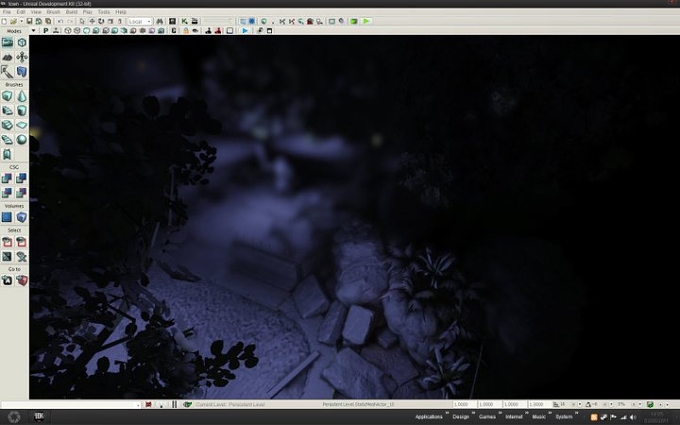Maximize viewport with toolbar square icon
680x425 pixels.
269,31
